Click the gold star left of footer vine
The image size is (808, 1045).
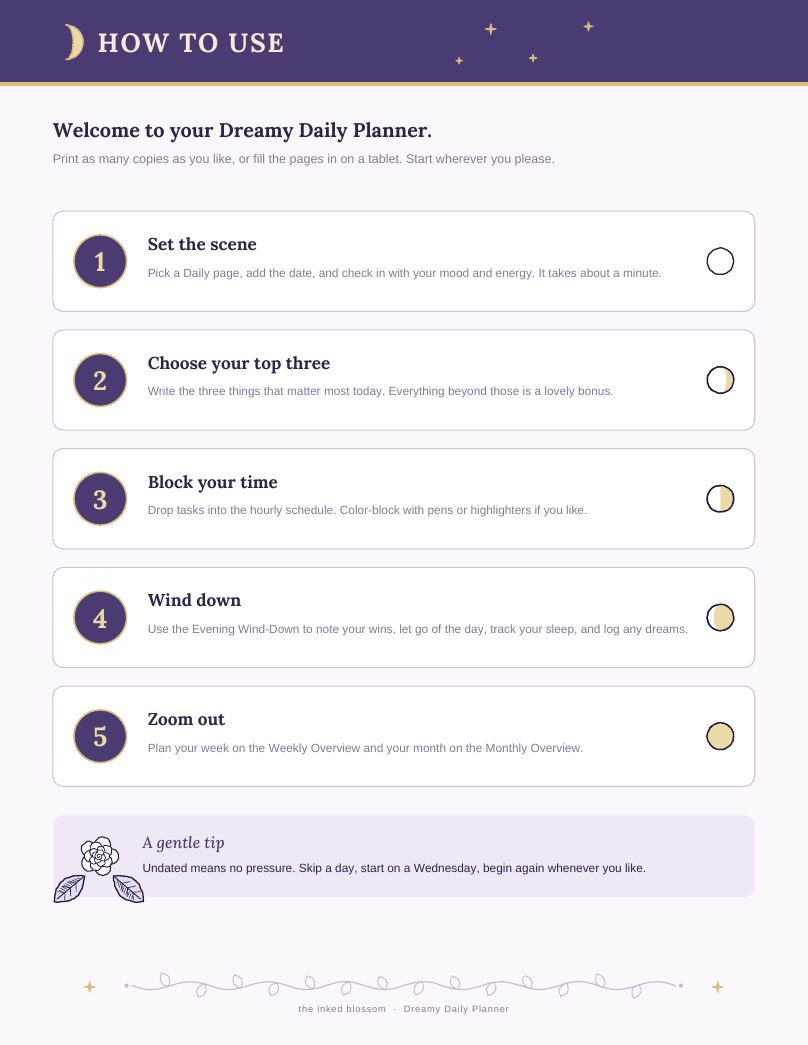tap(89, 986)
